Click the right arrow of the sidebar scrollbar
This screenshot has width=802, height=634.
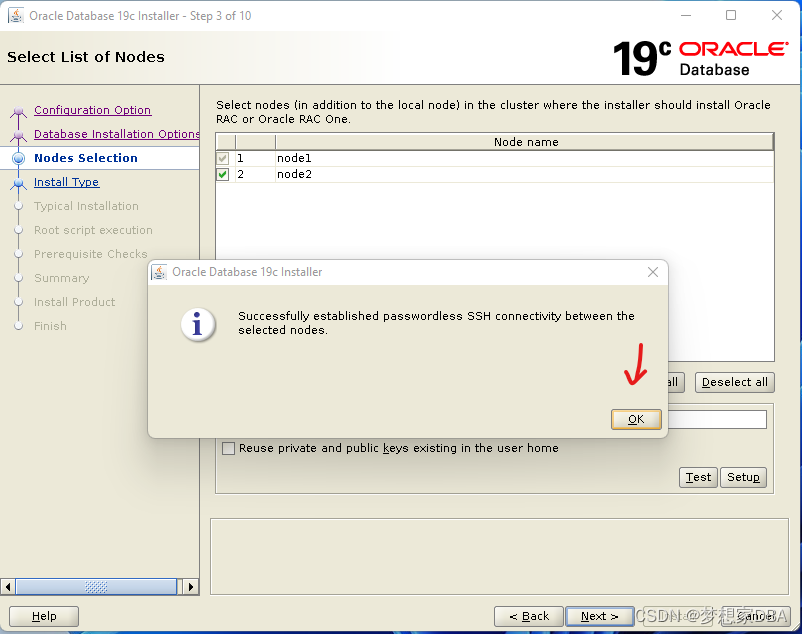click(x=191, y=586)
